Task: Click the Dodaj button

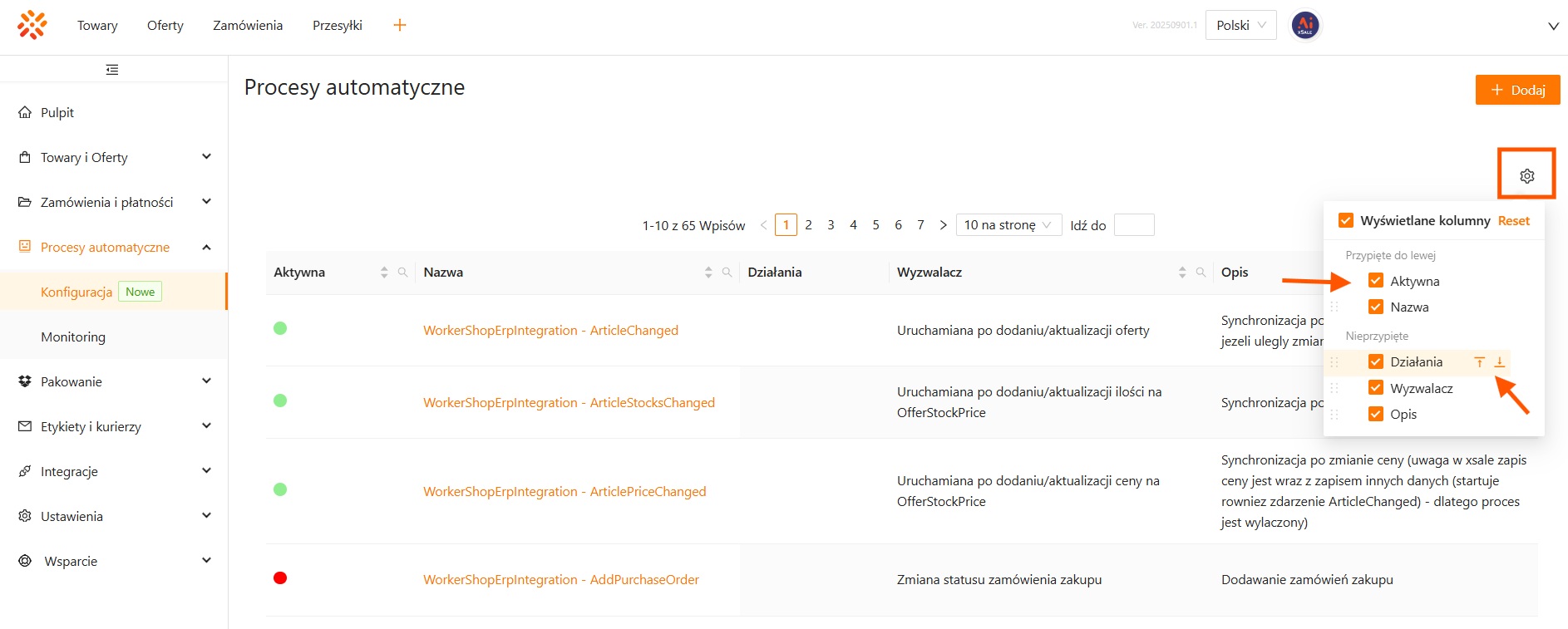Action: [1517, 90]
